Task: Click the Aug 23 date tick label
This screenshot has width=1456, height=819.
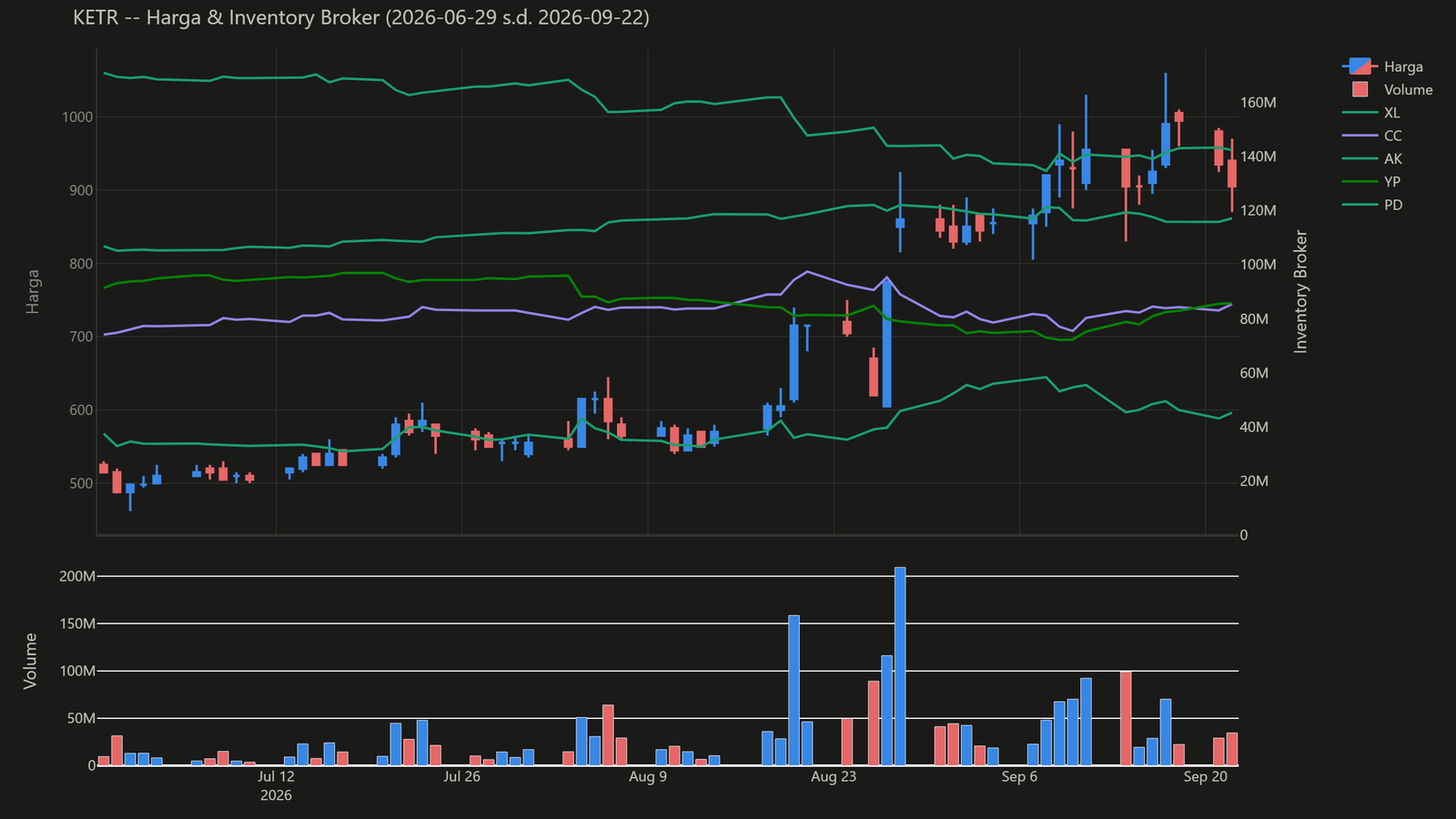Action: pyautogui.click(x=834, y=776)
